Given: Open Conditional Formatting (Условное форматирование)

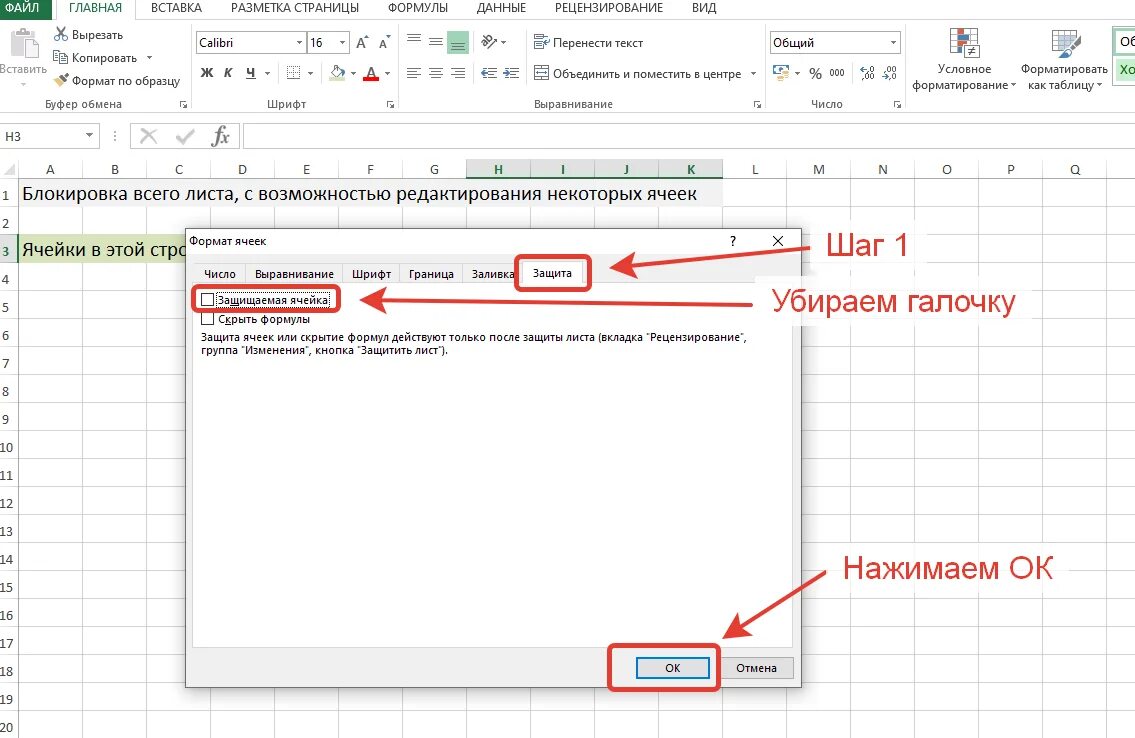Looking at the screenshot, I should (964, 59).
